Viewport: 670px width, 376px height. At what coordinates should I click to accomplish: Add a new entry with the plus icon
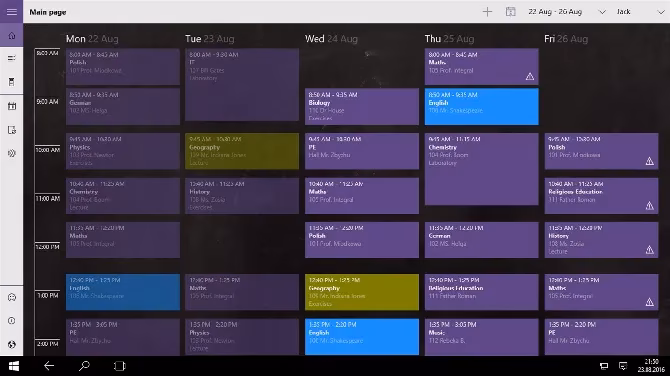click(487, 12)
